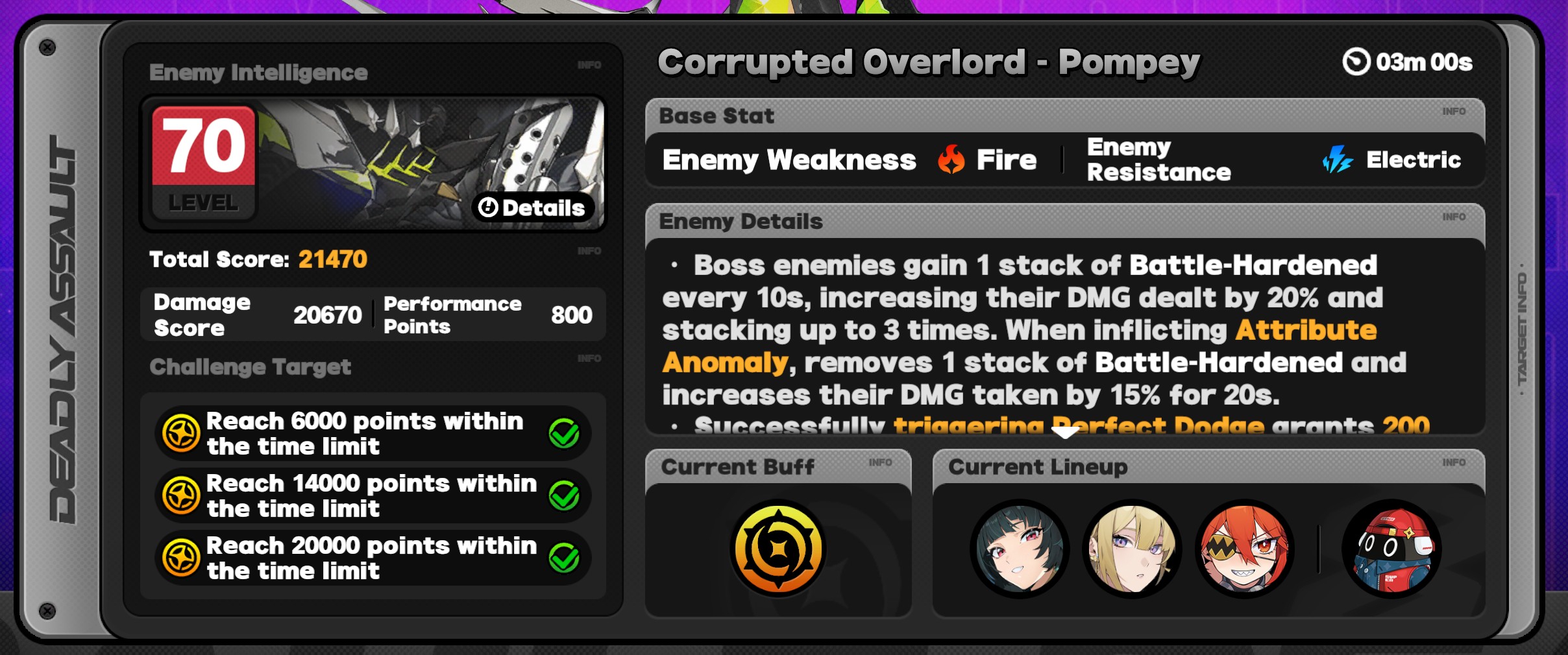Click checkmark for 14000 points target
1568x655 pixels.
pos(564,495)
